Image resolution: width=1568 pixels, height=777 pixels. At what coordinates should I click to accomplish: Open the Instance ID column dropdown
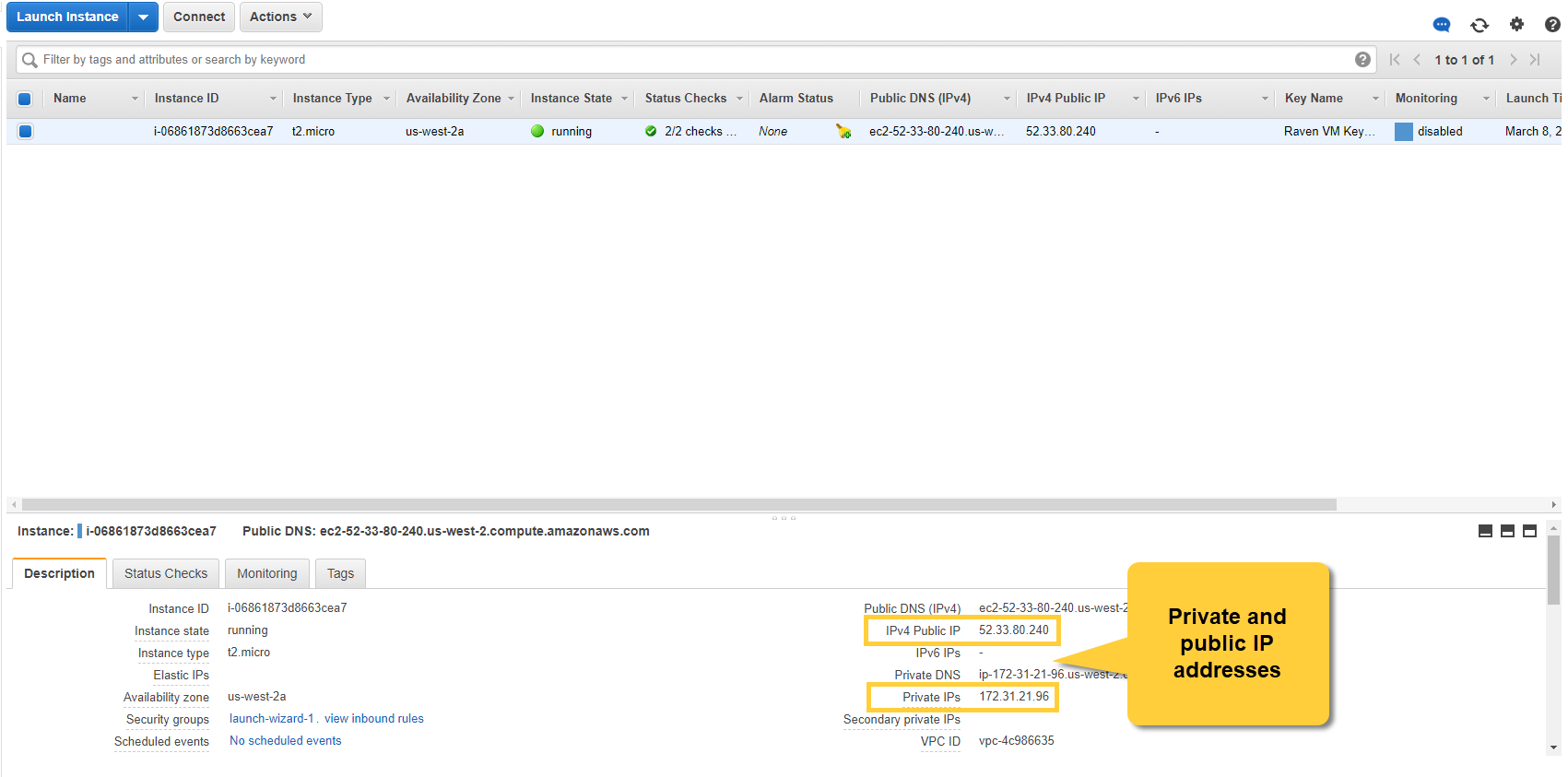(273, 99)
